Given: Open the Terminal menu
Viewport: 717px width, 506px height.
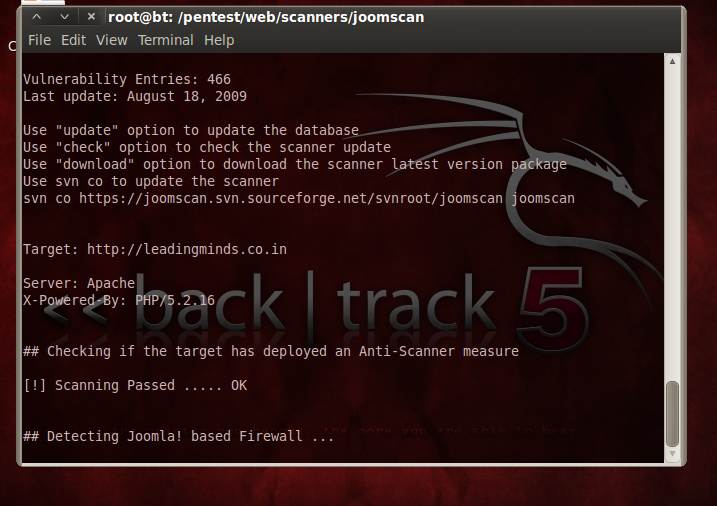Looking at the screenshot, I should click(166, 40).
